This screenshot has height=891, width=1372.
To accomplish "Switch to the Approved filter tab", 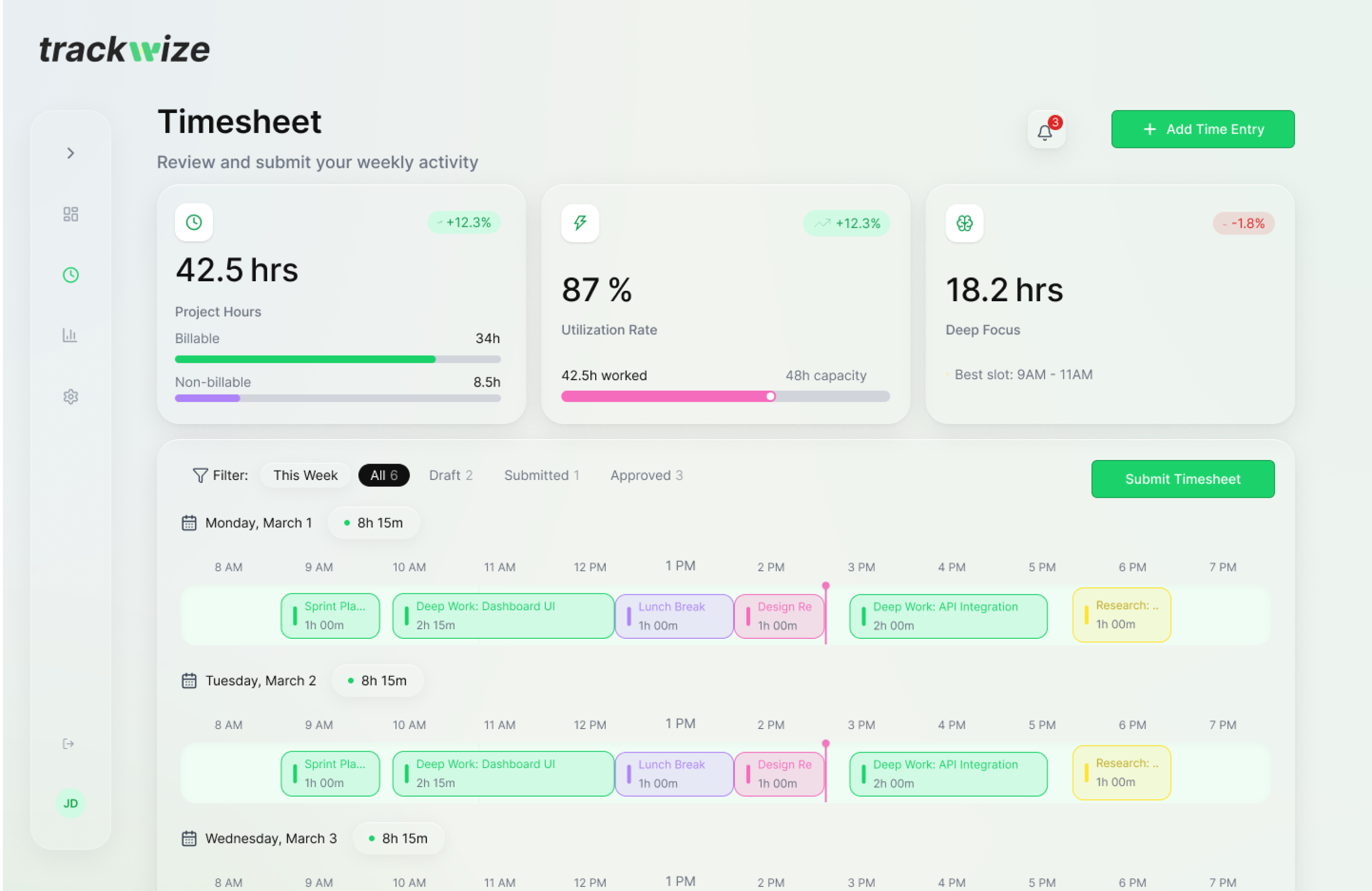I will point(646,475).
